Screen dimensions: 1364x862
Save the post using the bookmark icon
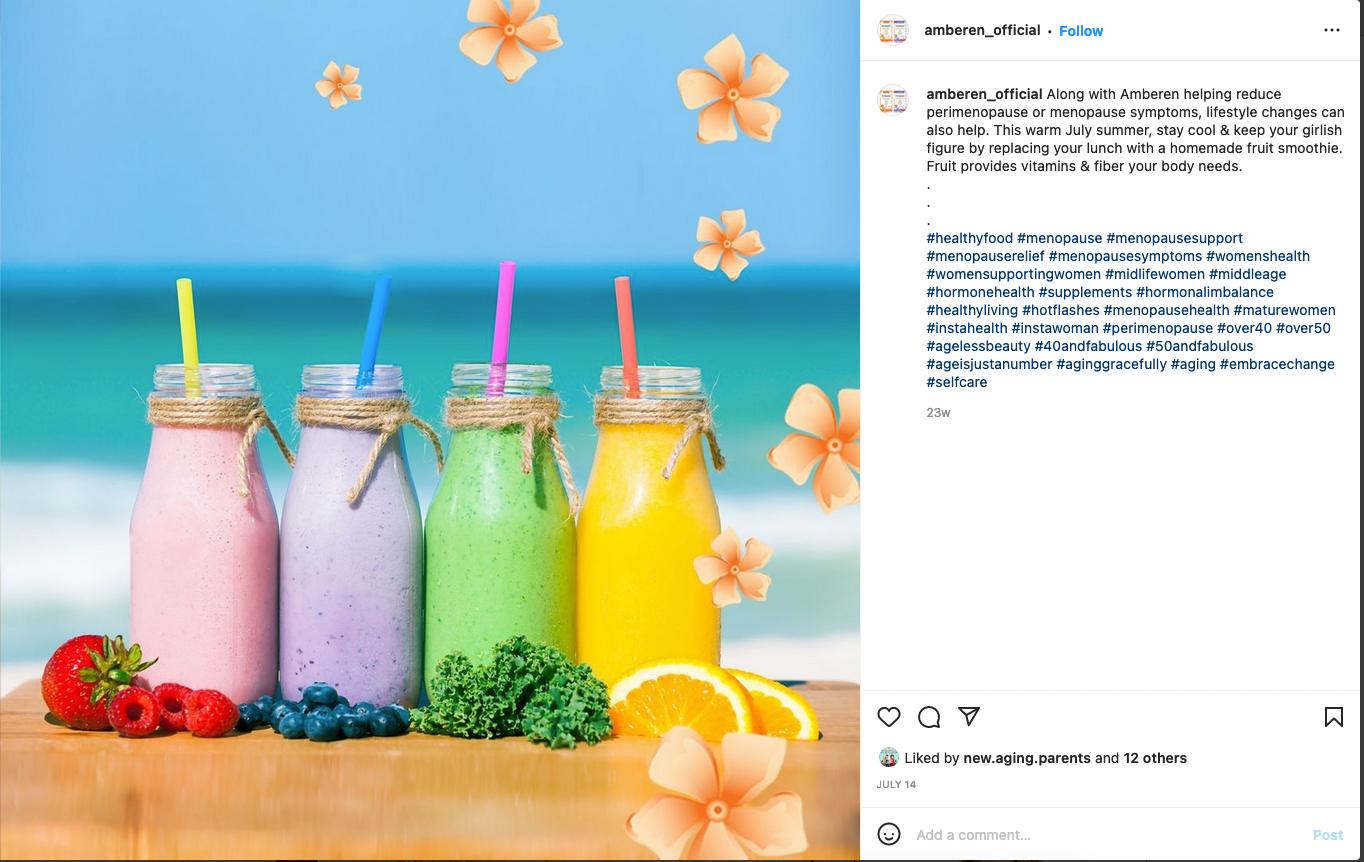1334,717
